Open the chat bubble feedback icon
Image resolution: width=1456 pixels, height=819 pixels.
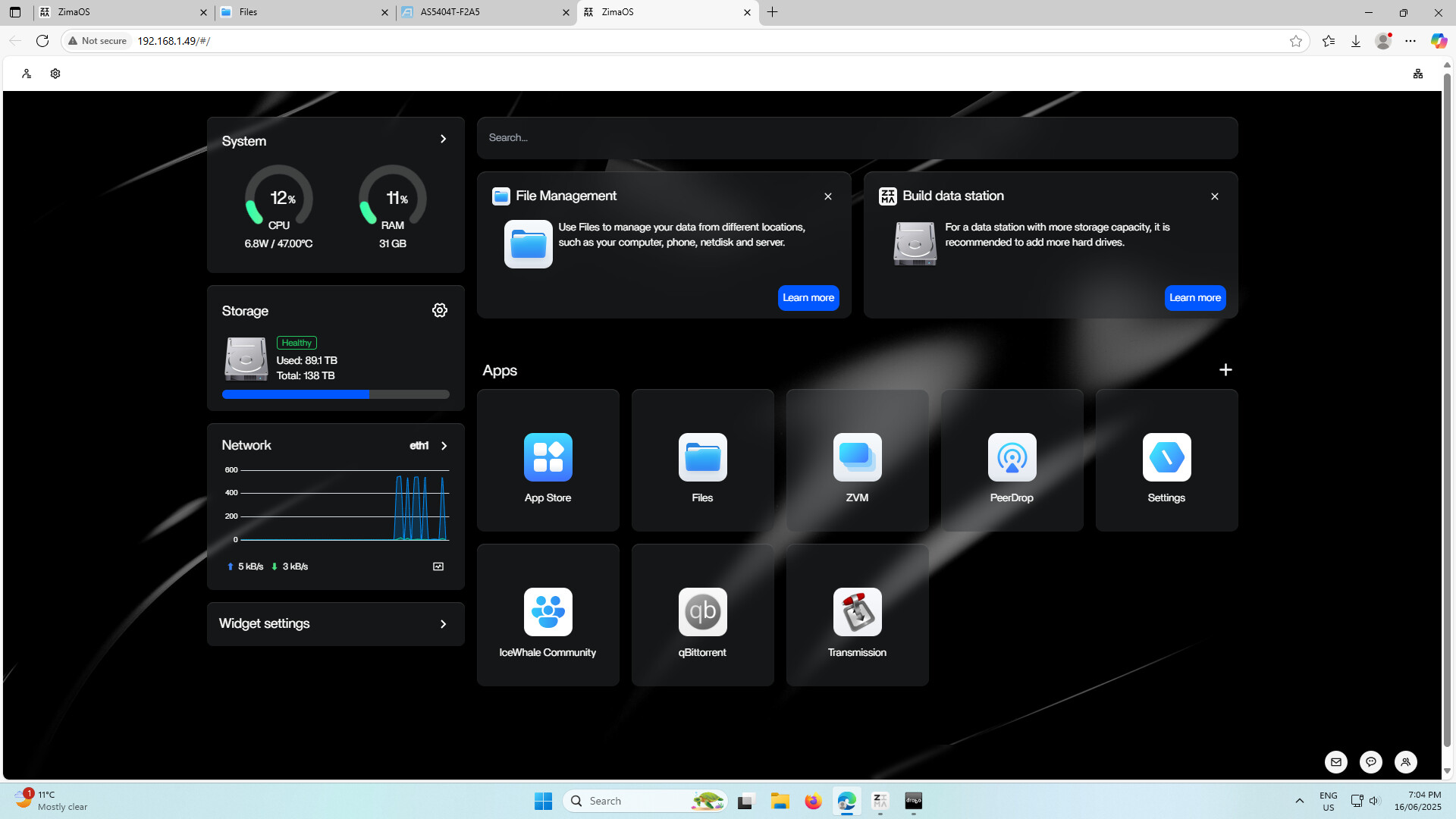point(1371,762)
